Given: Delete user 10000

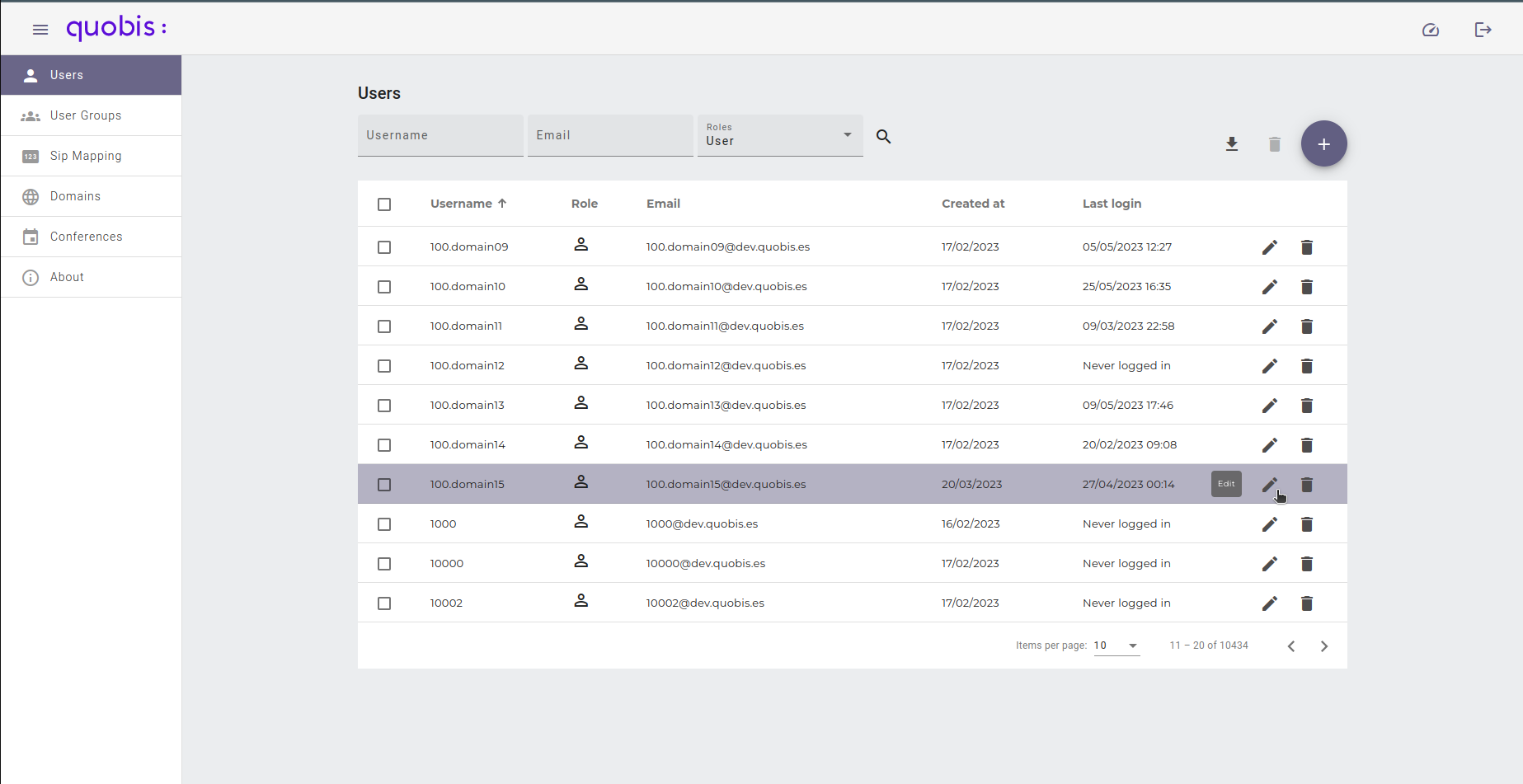Looking at the screenshot, I should click(x=1307, y=564).
